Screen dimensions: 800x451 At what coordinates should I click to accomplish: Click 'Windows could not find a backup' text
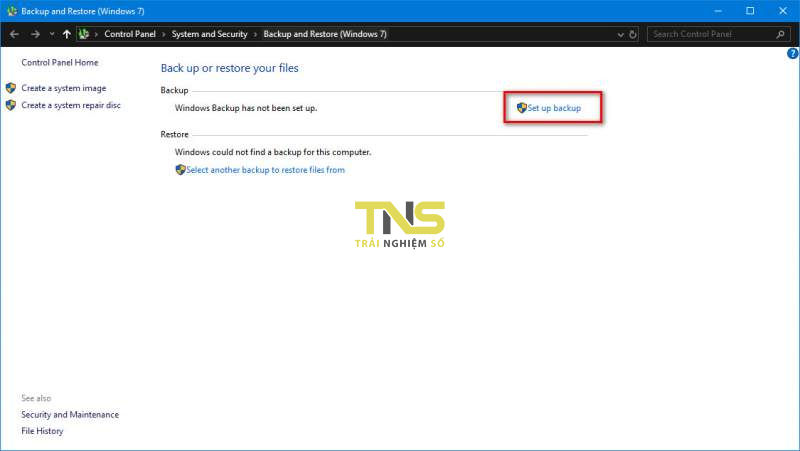tap(273, 152)
